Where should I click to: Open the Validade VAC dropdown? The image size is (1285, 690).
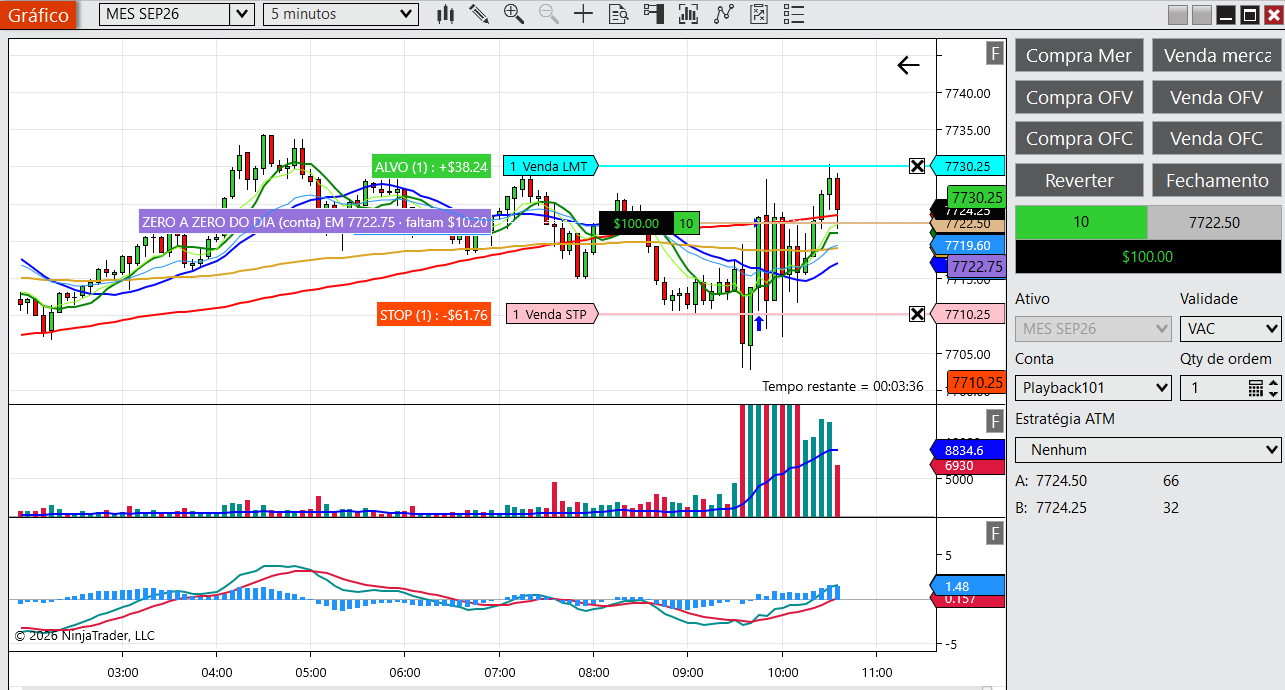[x=1231, y=328]
